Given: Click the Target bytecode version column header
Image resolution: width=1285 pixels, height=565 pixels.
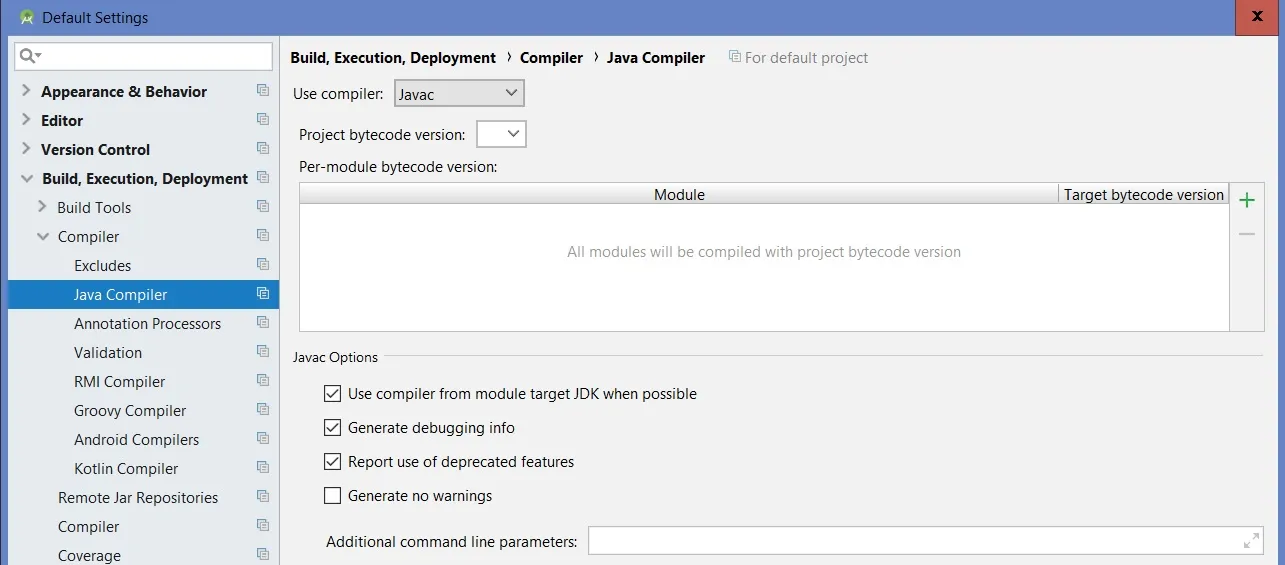Looking at the screenshot, I should pos(1143,195).
